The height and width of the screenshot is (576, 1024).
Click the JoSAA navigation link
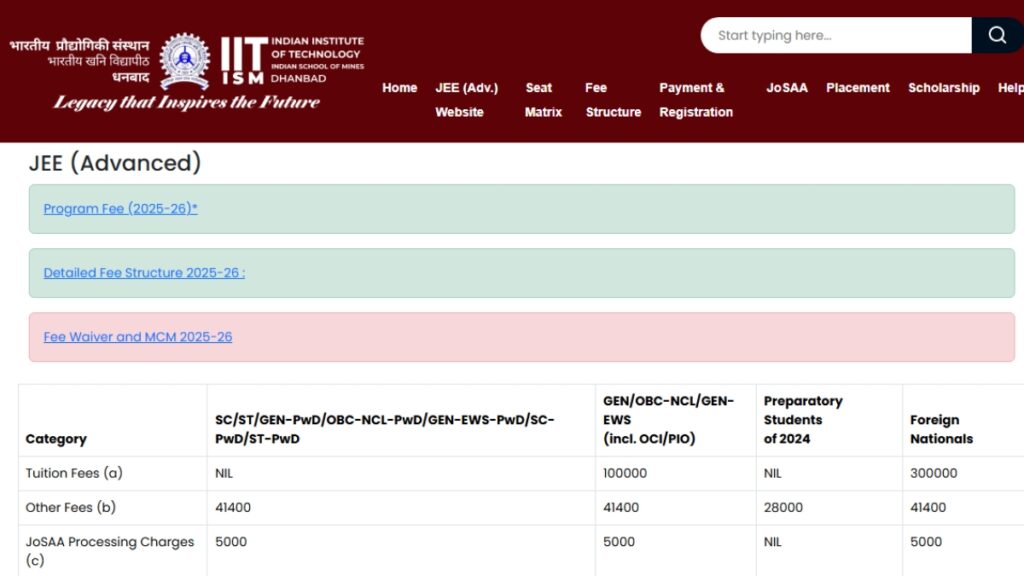point(786,88)
